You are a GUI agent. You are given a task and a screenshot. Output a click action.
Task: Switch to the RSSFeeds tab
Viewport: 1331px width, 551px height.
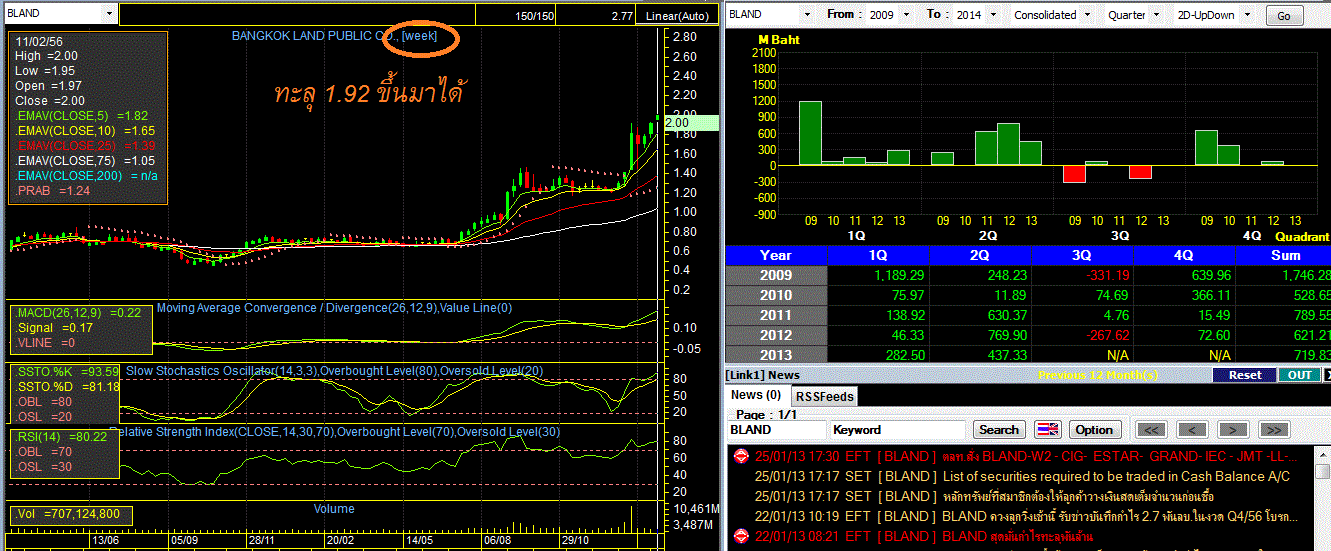click(x=825, y=396)
